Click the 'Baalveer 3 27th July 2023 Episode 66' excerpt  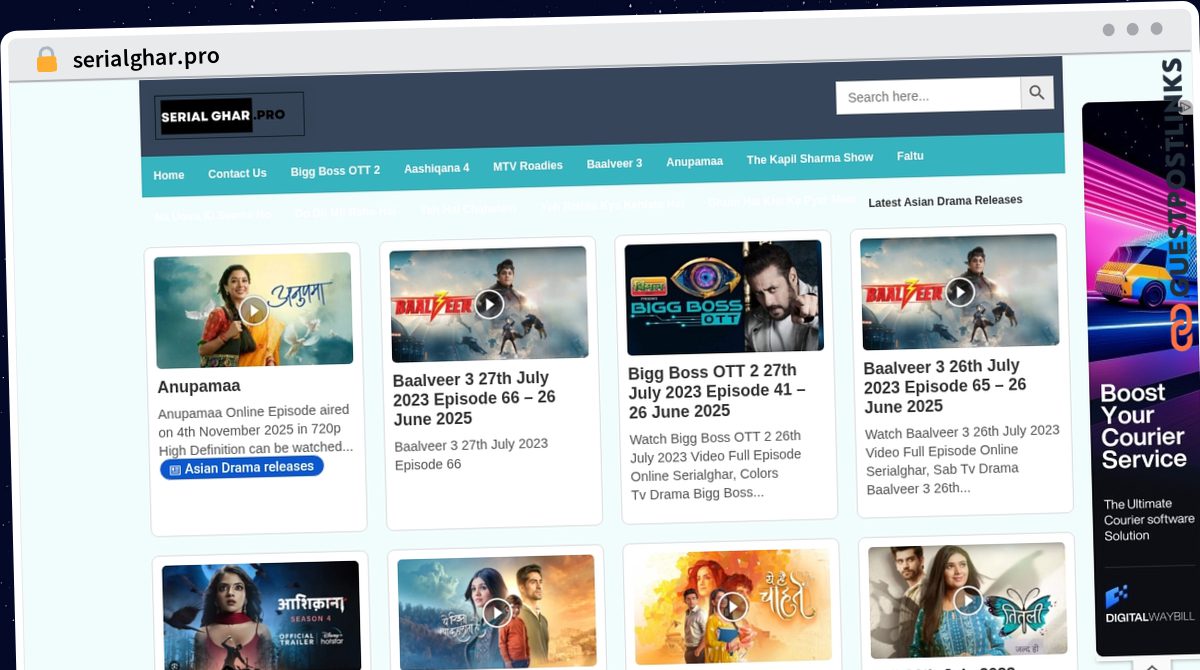472,454
